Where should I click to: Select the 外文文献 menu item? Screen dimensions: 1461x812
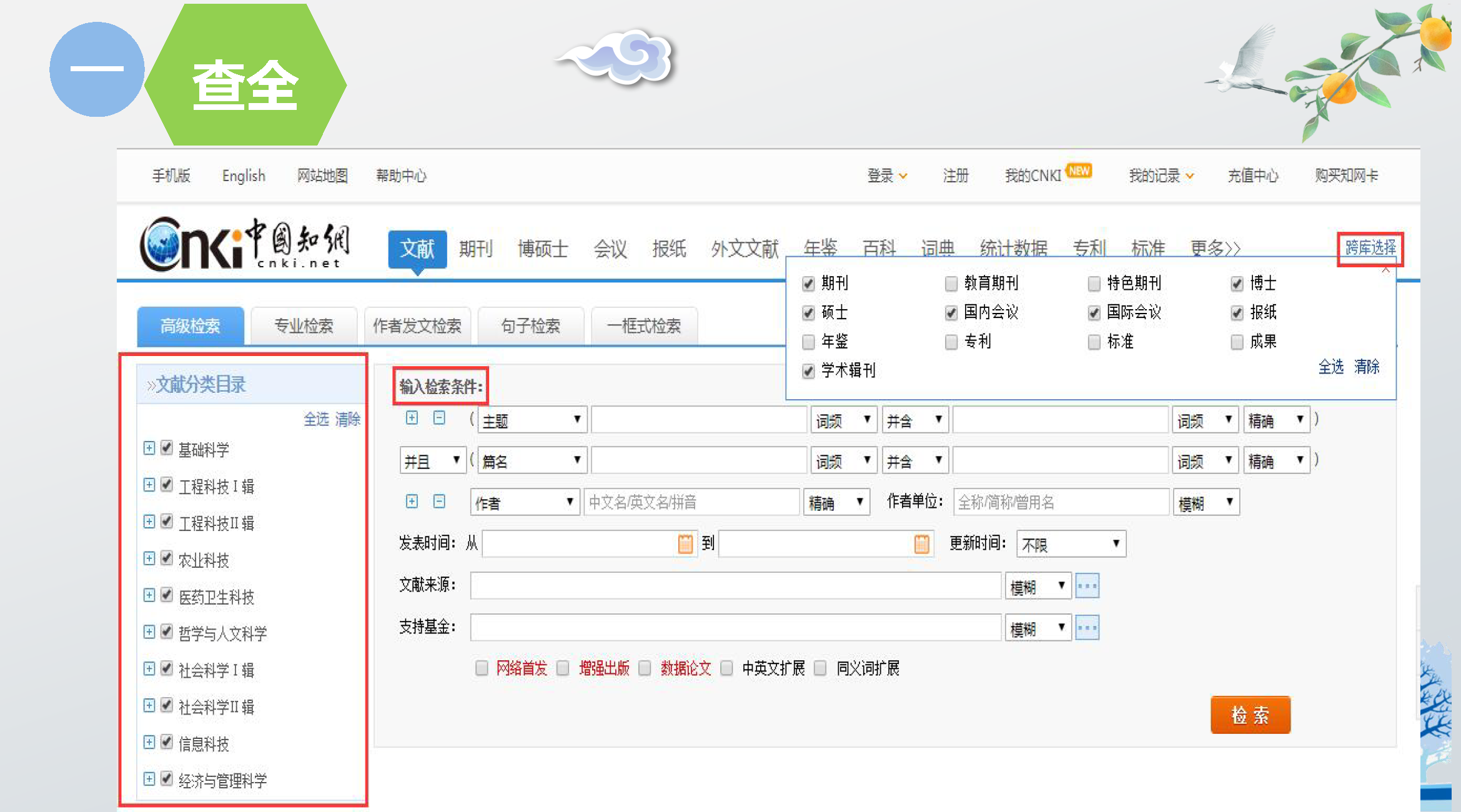745,249
